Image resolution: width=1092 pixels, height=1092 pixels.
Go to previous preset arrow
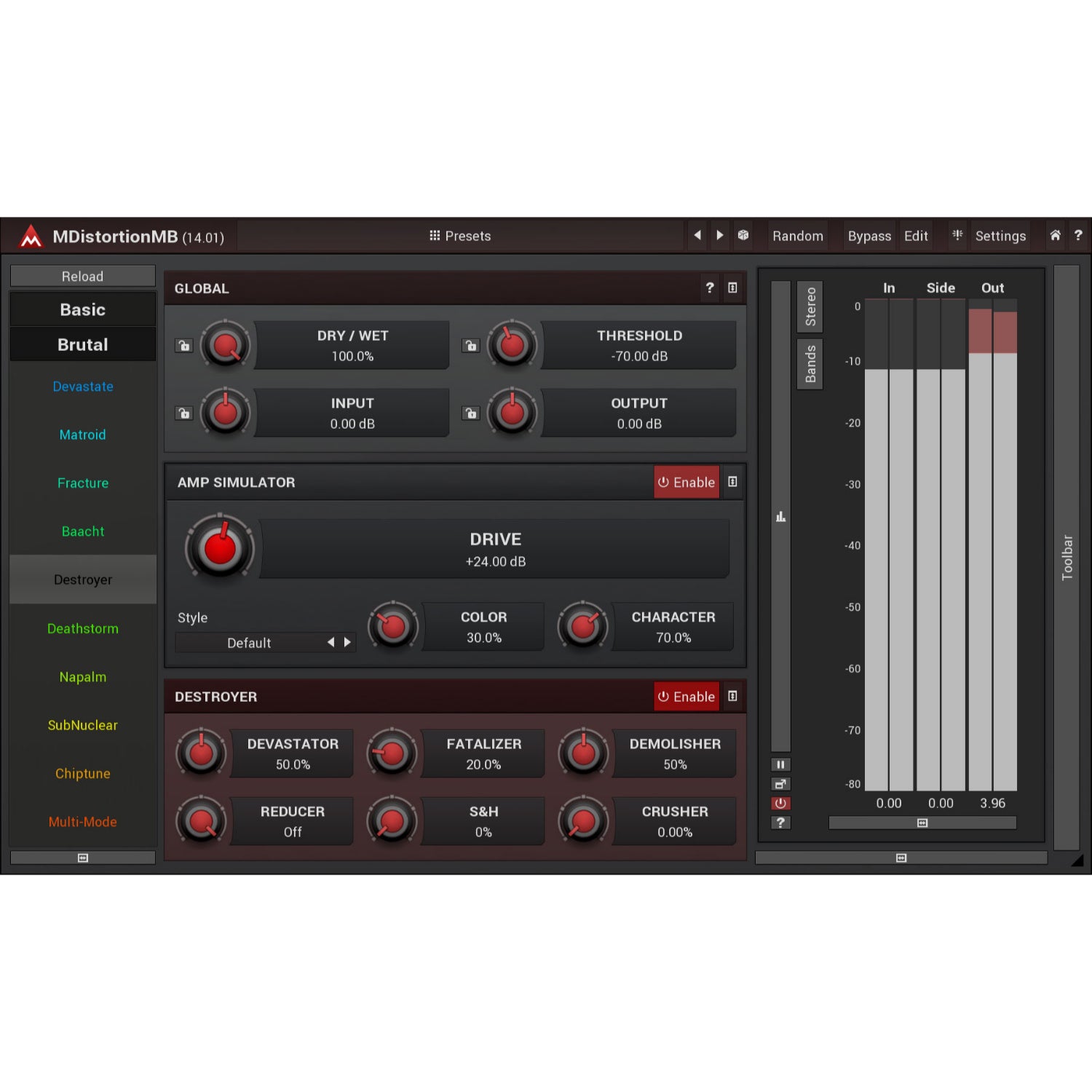click(x=697, y=235)
